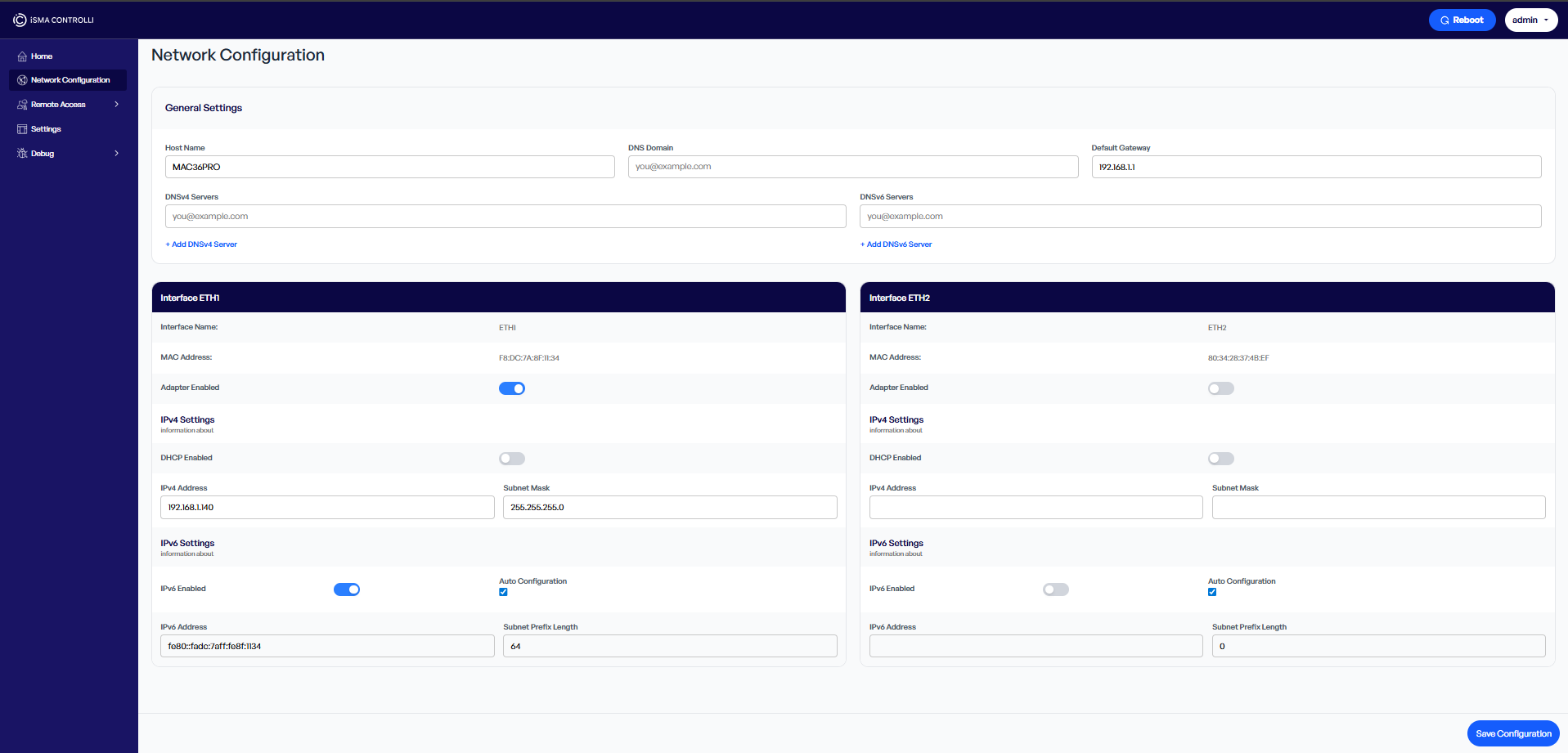
Task: Click the Network Configuration globe icon
Action: coord(22,80)
